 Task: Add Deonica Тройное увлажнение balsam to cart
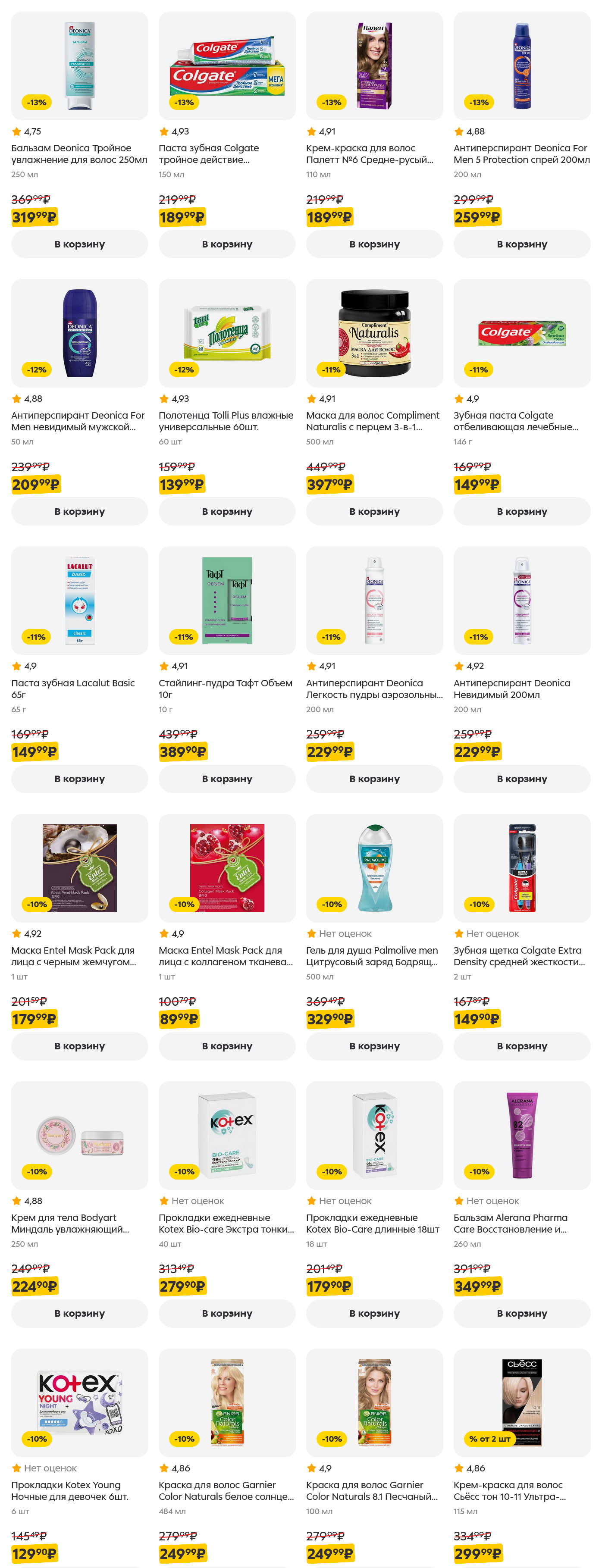79,244
